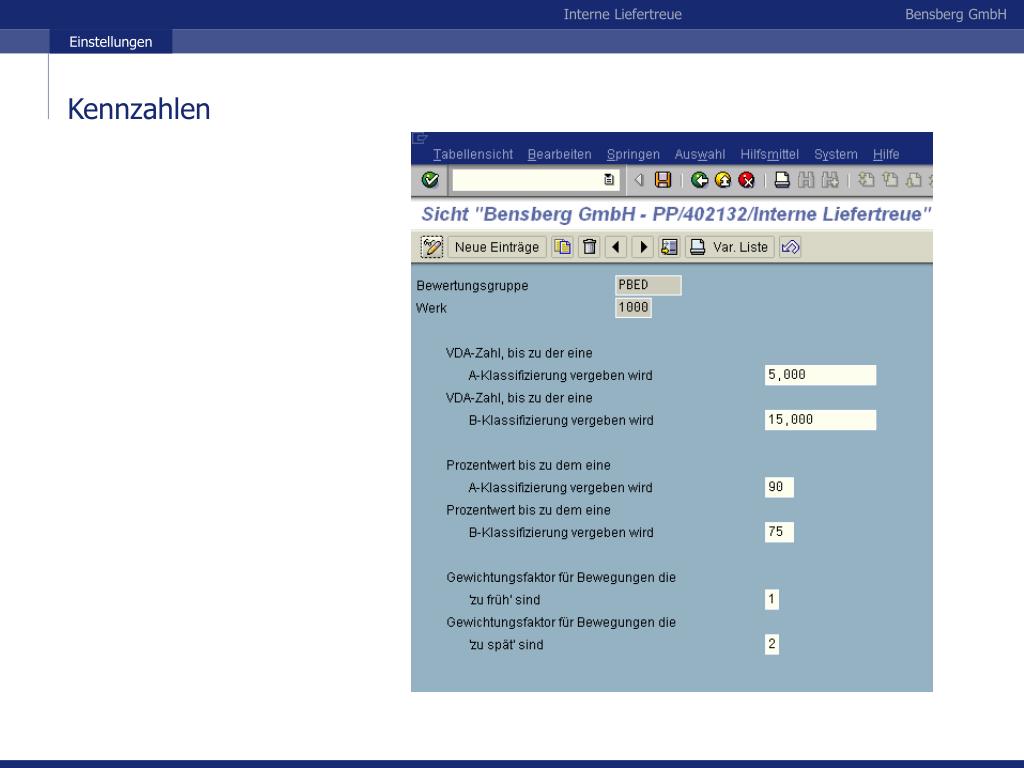Open the Bearbeiten menu
This screenshot has width=1024, height=768.
pos(559,154)
